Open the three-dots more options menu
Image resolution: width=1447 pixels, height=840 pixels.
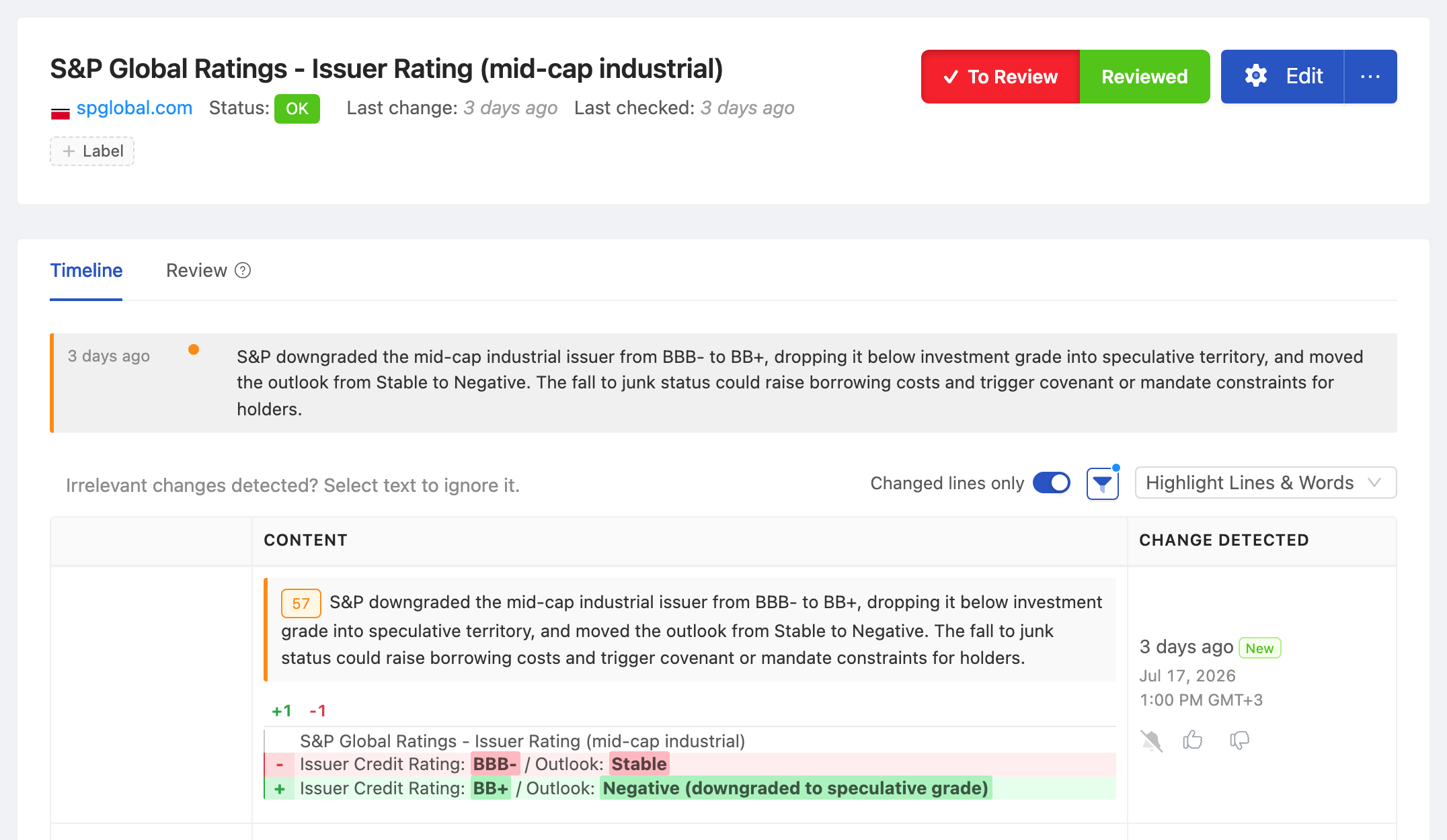click(x=1370, y=77)
